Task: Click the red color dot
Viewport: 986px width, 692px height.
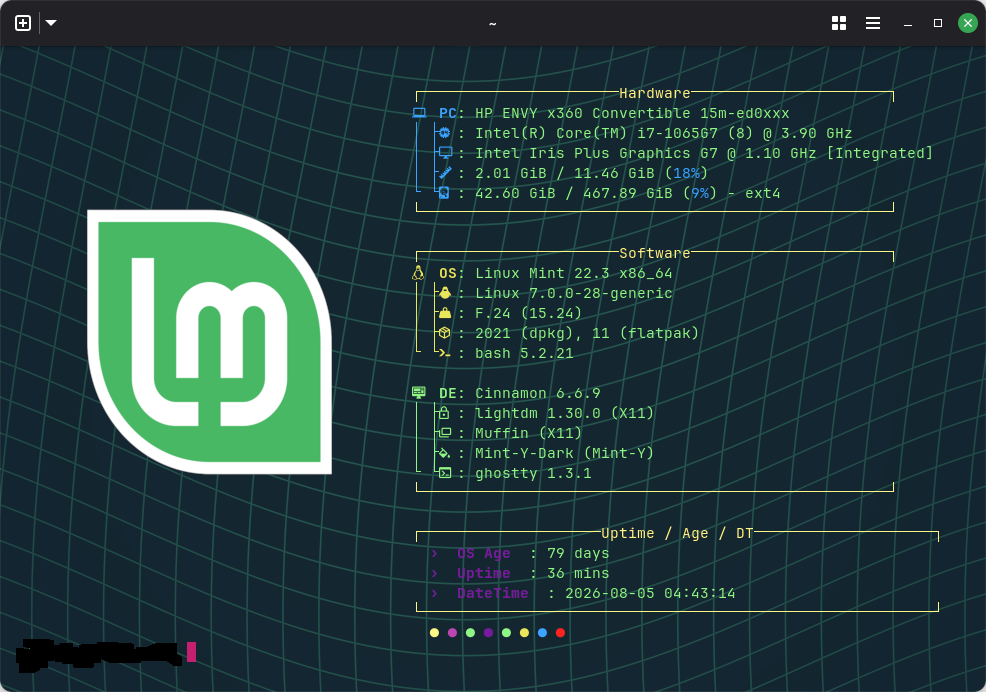Action: 560,633
